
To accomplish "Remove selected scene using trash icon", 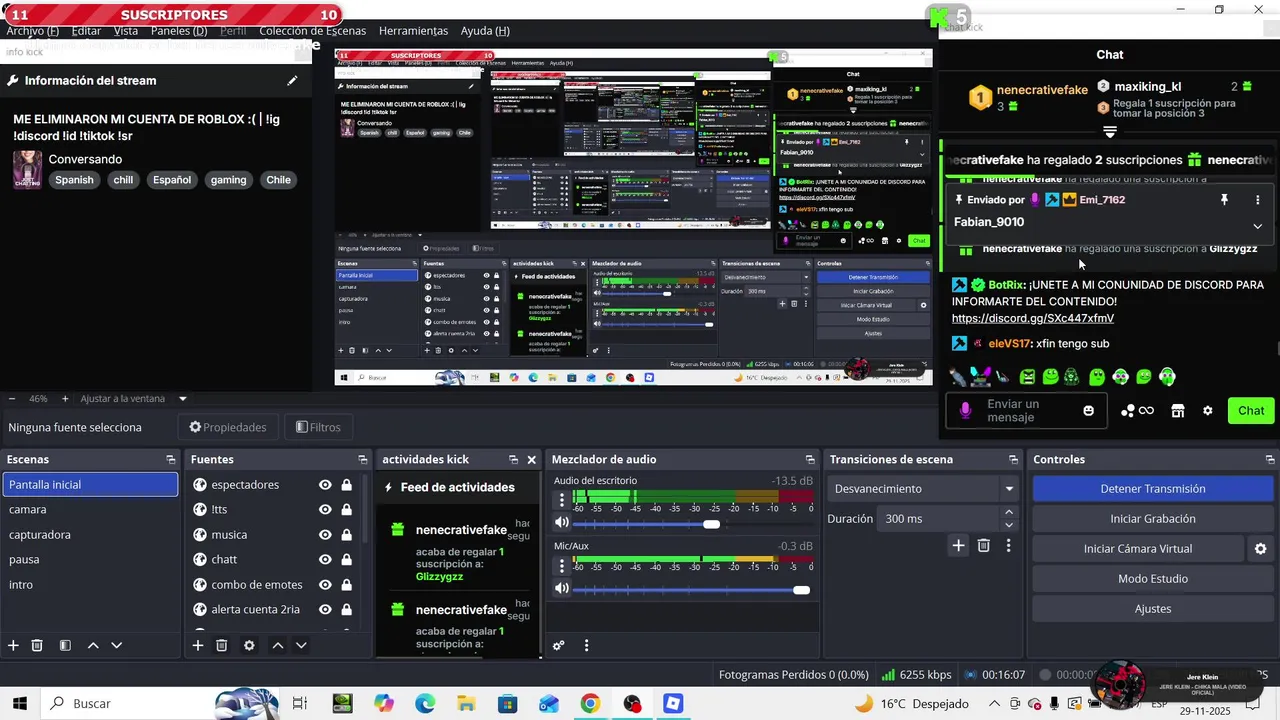I will pyautogui.click(x=37, y=645).
